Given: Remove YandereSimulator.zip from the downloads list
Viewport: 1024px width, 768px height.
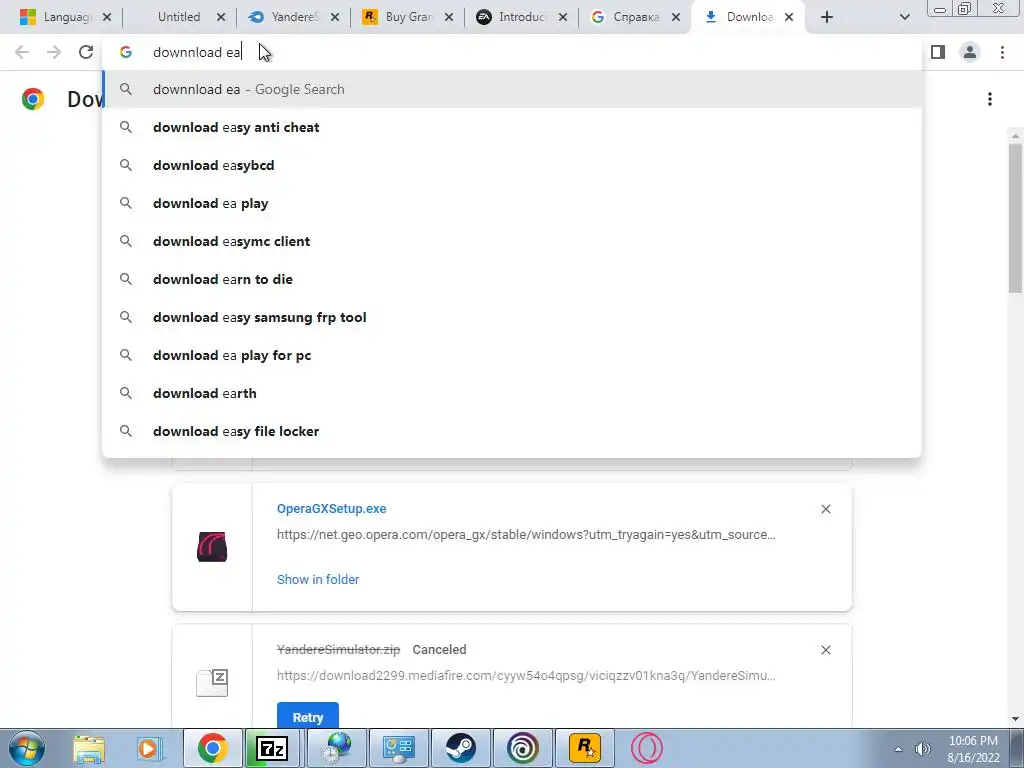Looking at the screenshot, I should (x=825, y=650).
